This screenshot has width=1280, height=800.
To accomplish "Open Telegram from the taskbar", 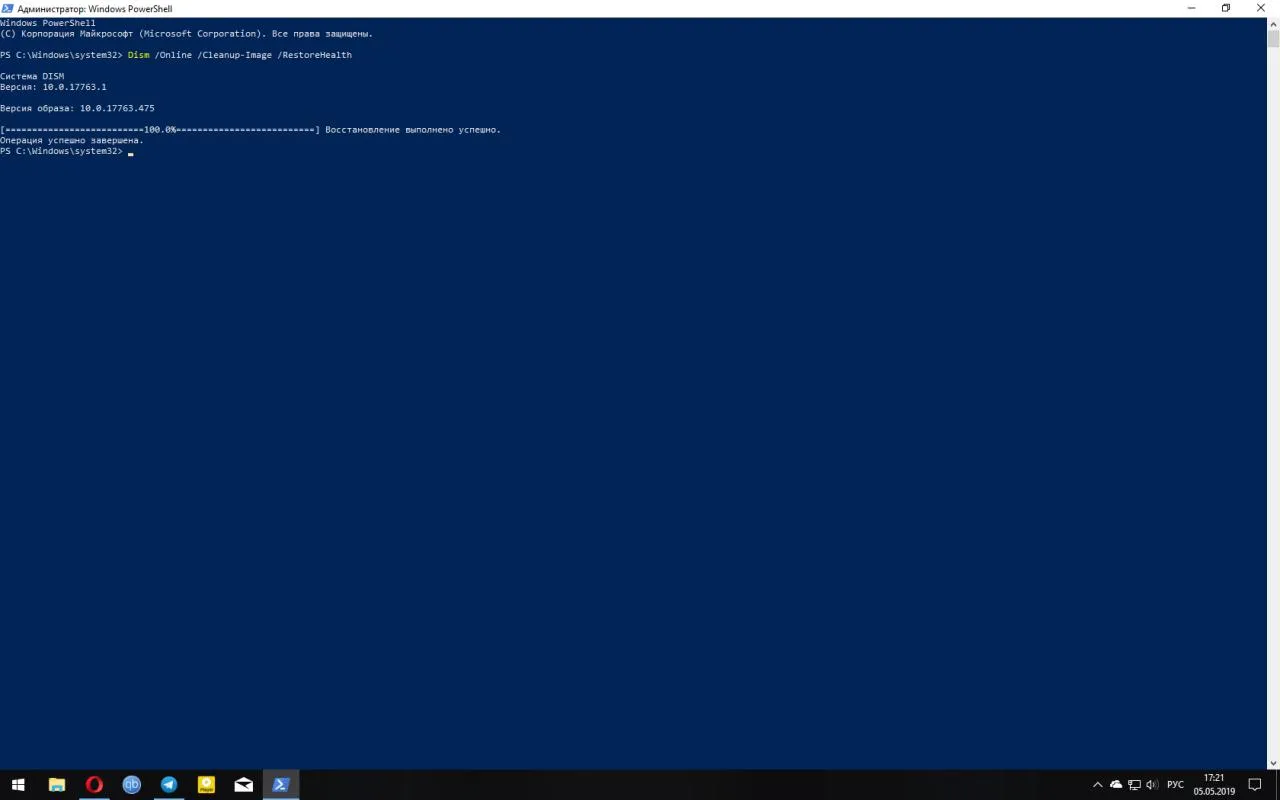I will (169, 785).
